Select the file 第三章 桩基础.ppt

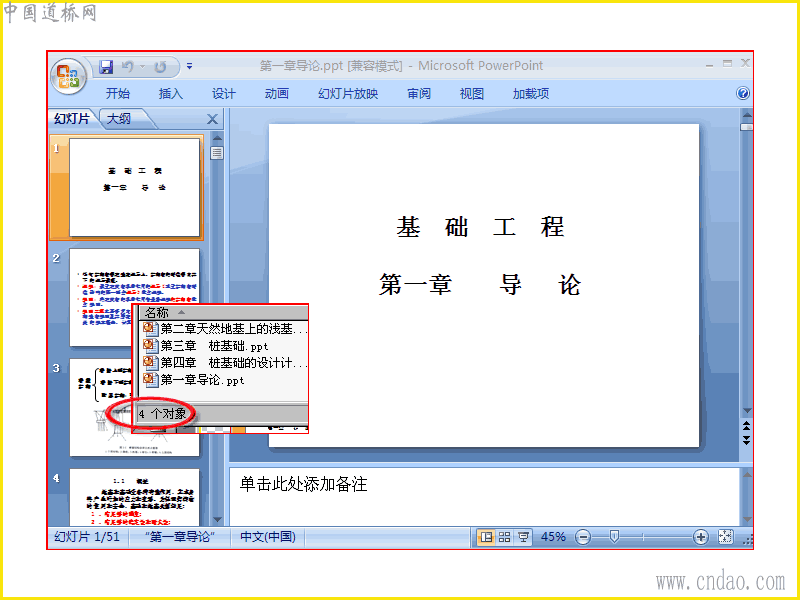click(214, 346)
